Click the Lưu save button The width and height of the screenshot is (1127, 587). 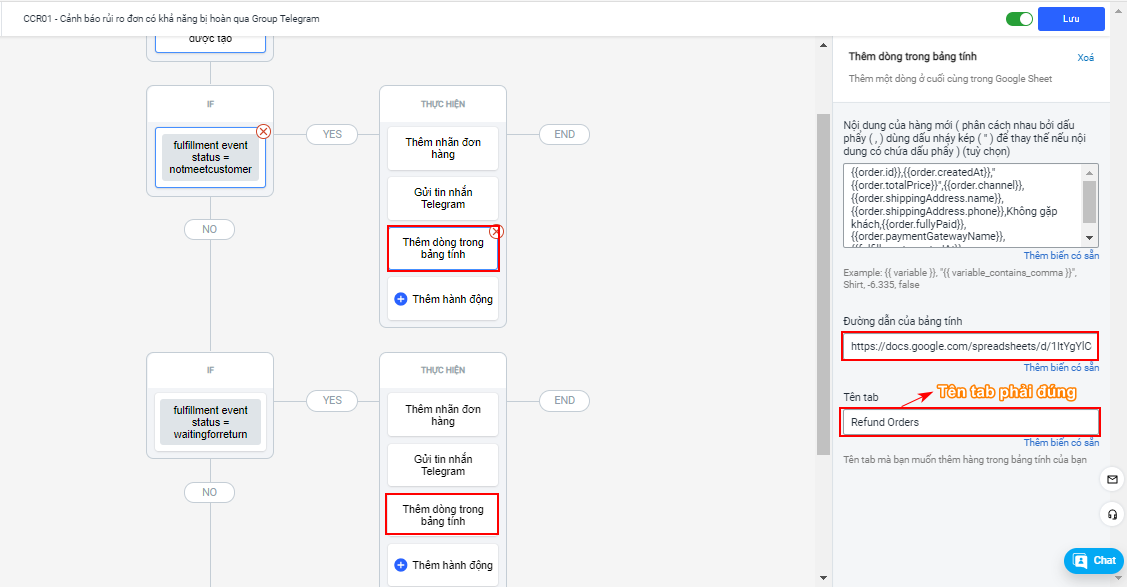(1071, 19)
